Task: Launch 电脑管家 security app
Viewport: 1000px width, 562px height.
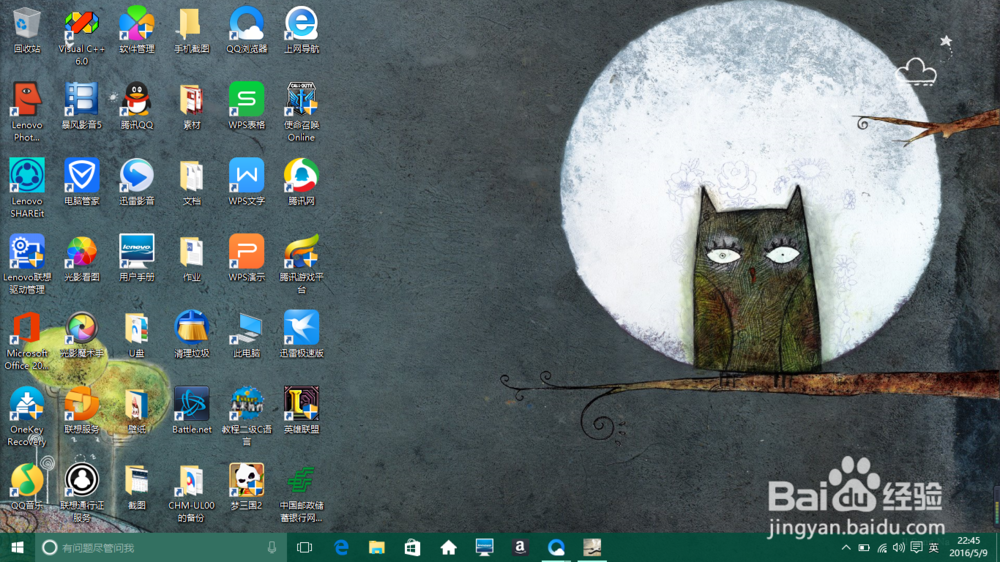Action: click(x=82, y=182)
